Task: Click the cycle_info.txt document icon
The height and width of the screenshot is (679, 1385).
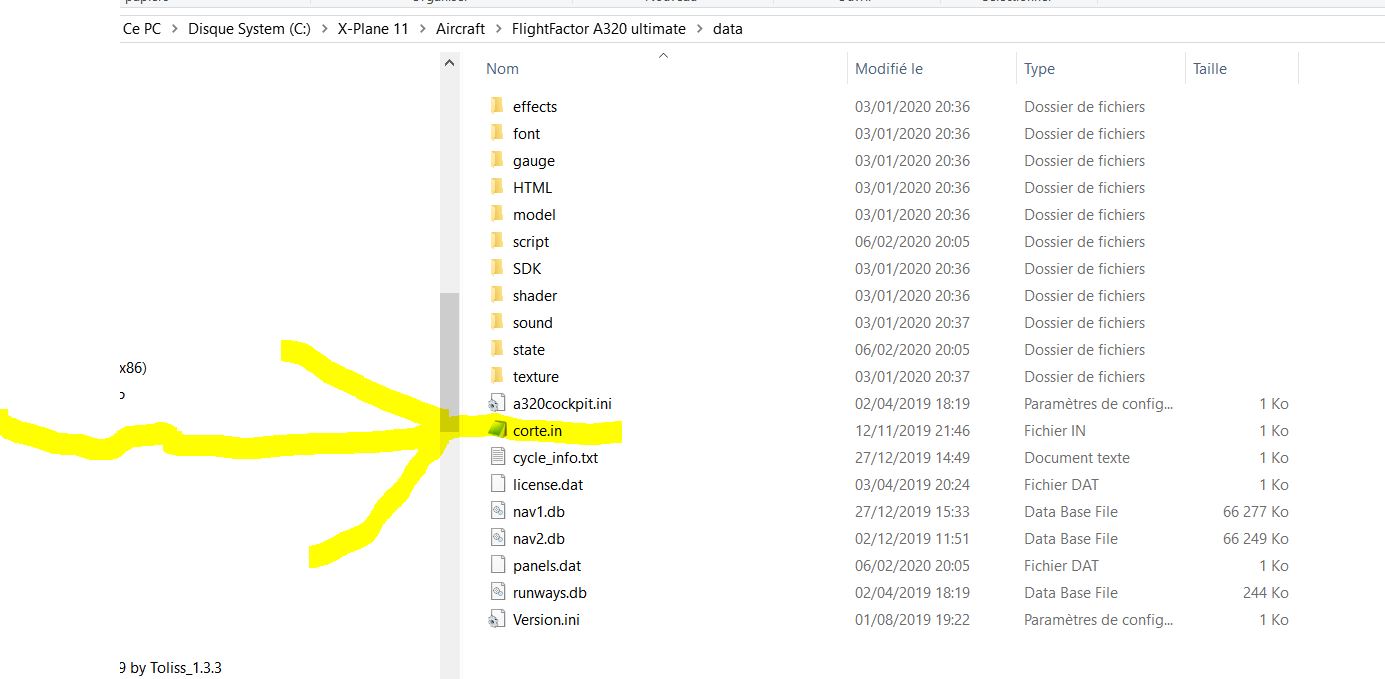Action: [x=498, y=457]
